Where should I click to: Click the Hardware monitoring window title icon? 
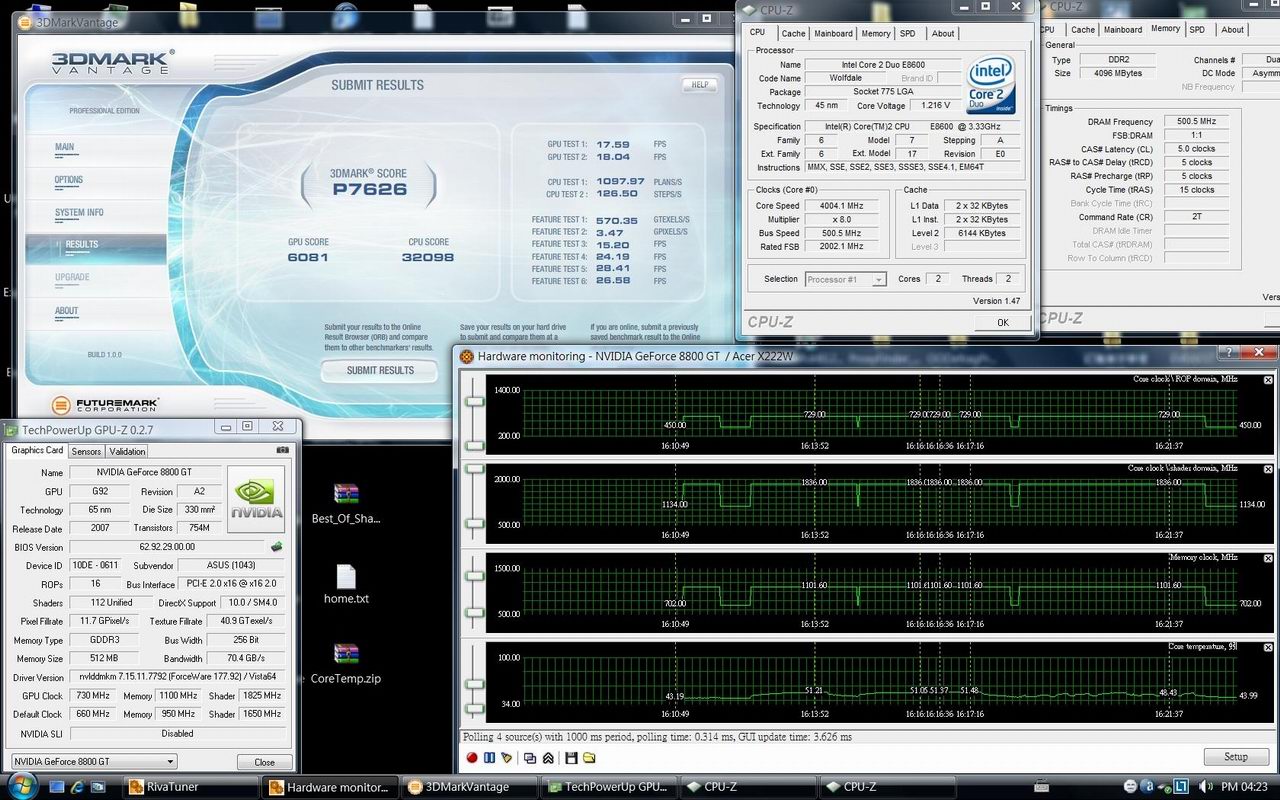click(x=466, y=355)
